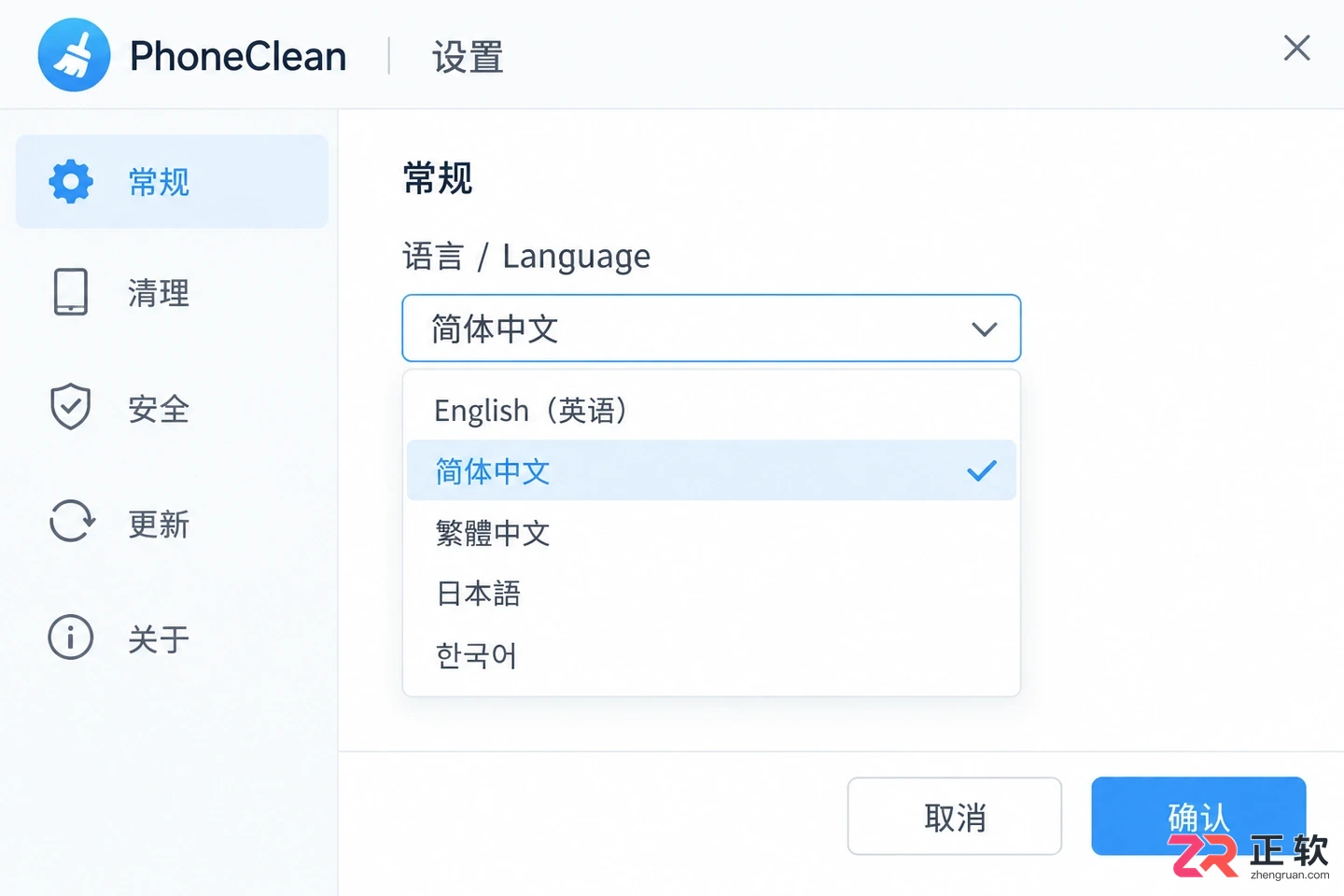Click the 设置 title text
Viewport: 1344px width, 896px height.
468,57
